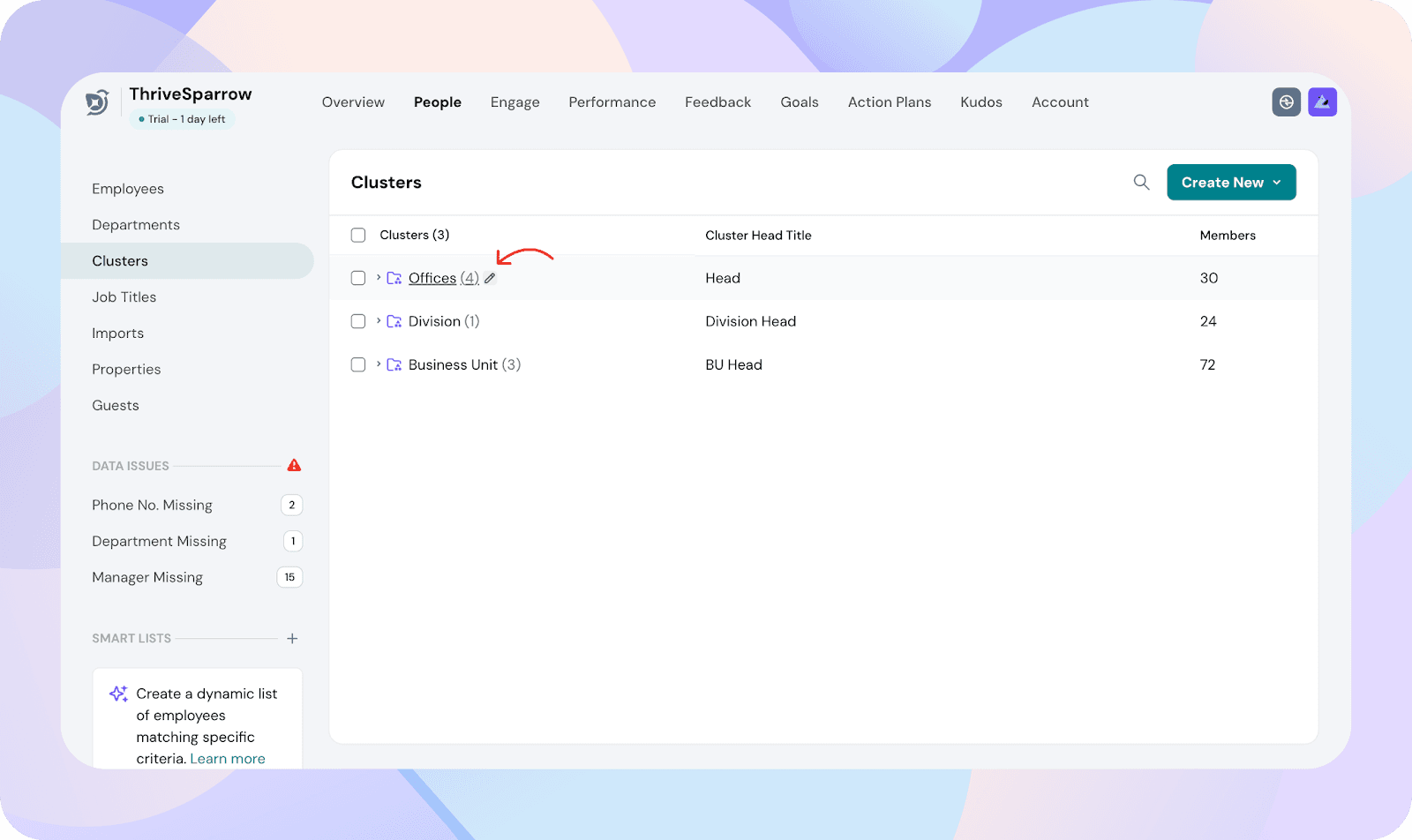Toggle the select-all Clusters checkbox
Image resolution: width=1412 pixels, height=840 pixels.
pos(358,236)
